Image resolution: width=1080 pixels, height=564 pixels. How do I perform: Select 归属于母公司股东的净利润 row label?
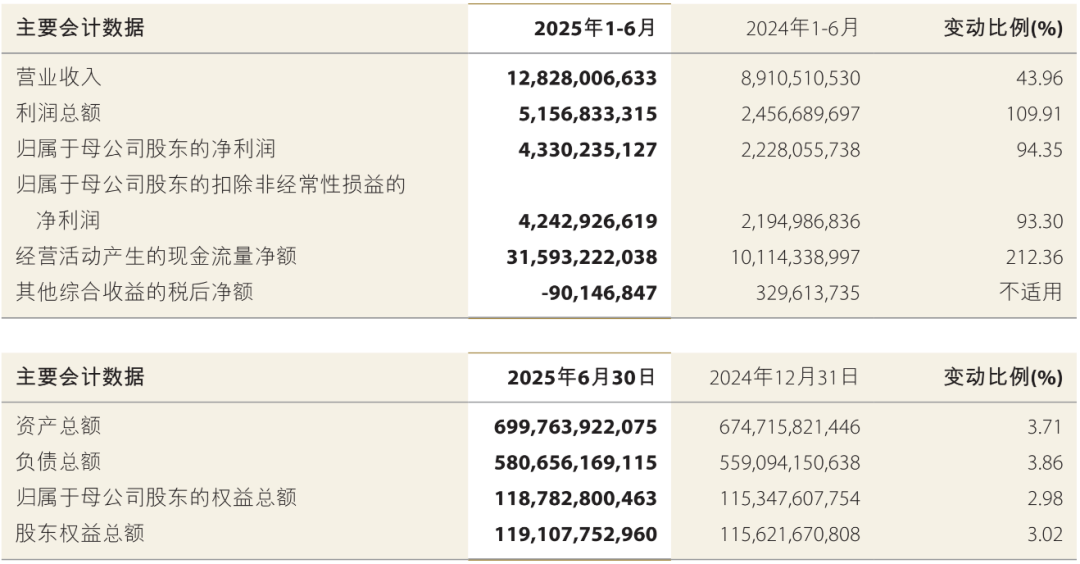[146, 149]
